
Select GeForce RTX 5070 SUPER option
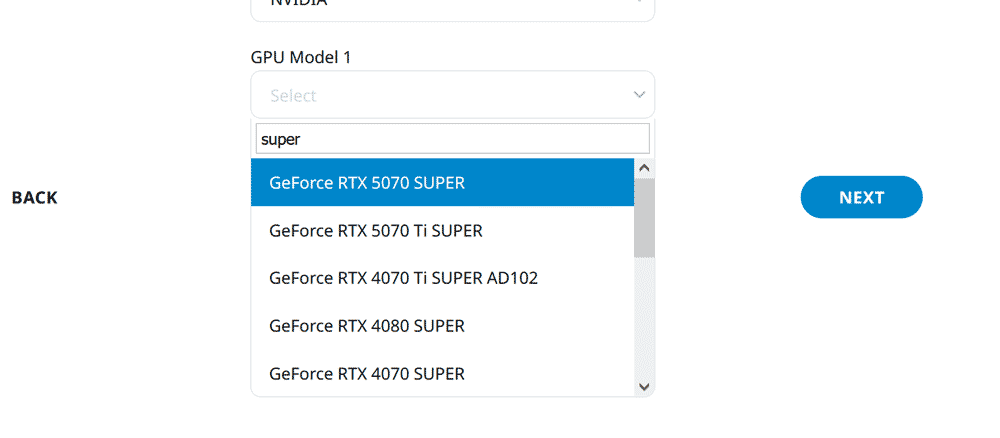367,183
